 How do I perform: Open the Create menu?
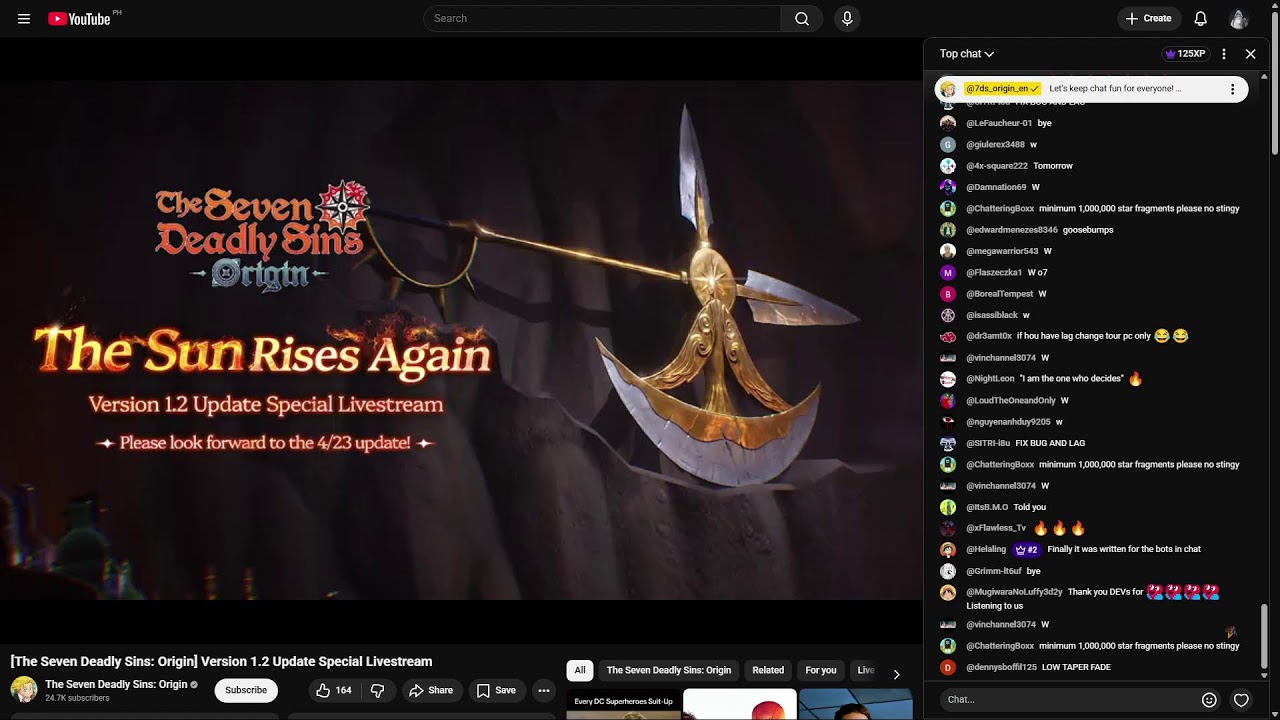click(x=1148, y=19)
